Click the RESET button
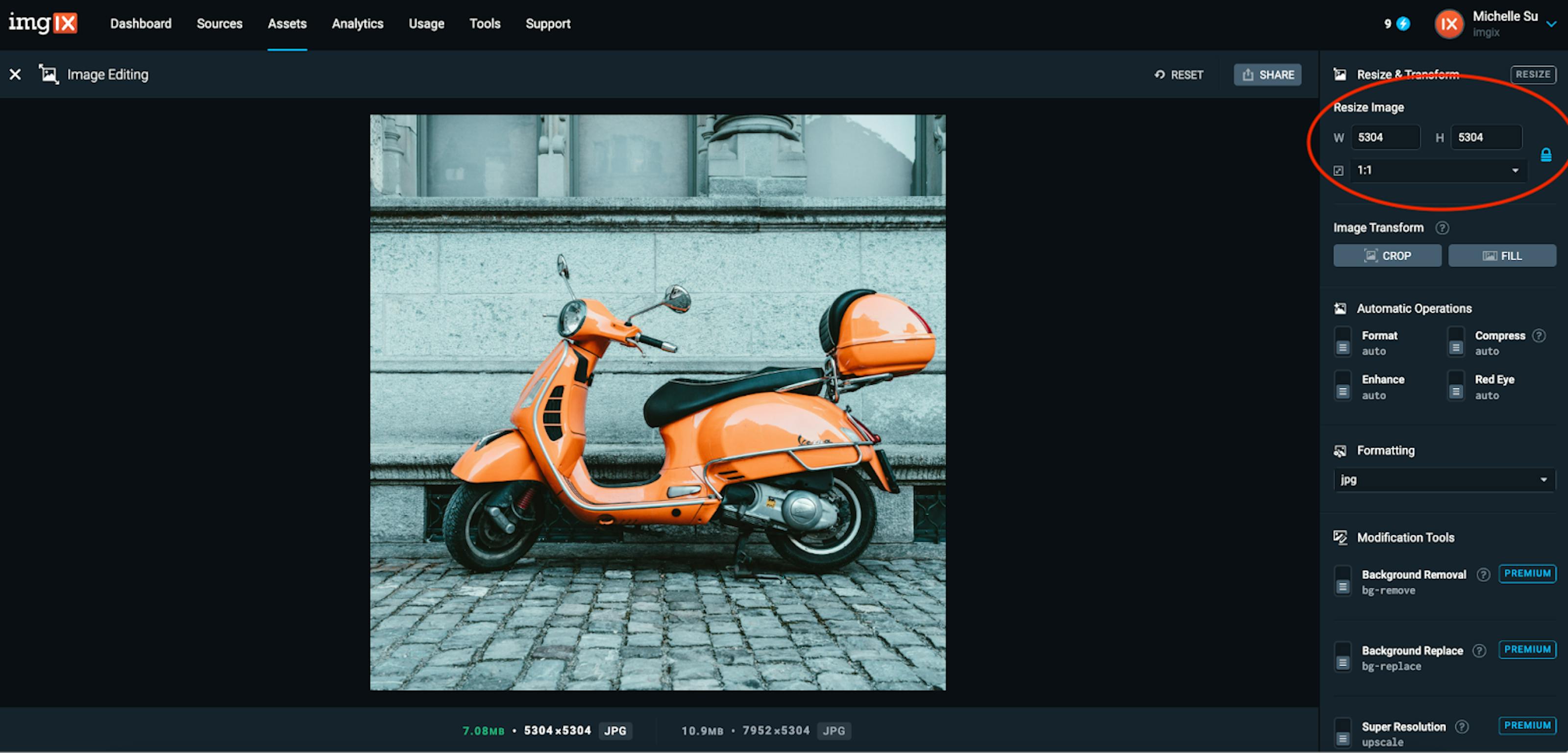This screenshot has width=1568, height=753. [1179, 75]
